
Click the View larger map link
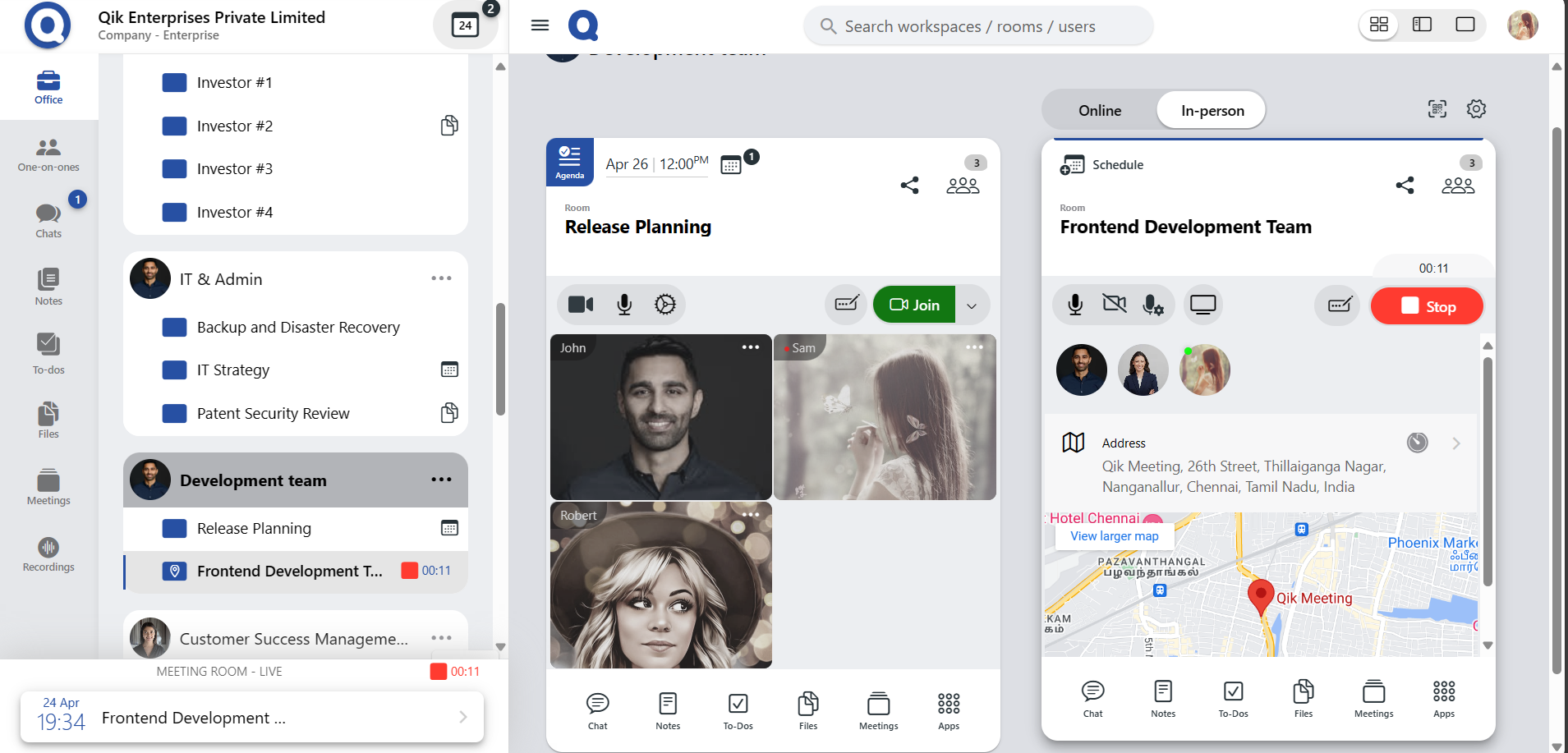pos(1114,536)
